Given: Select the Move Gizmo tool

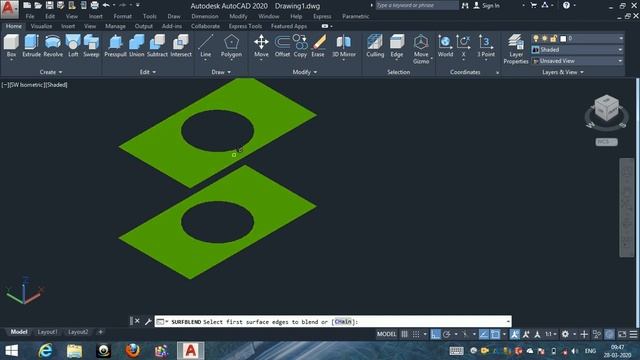Looking at the screenshot, I should pyautogui.click(x=421, y=49).
